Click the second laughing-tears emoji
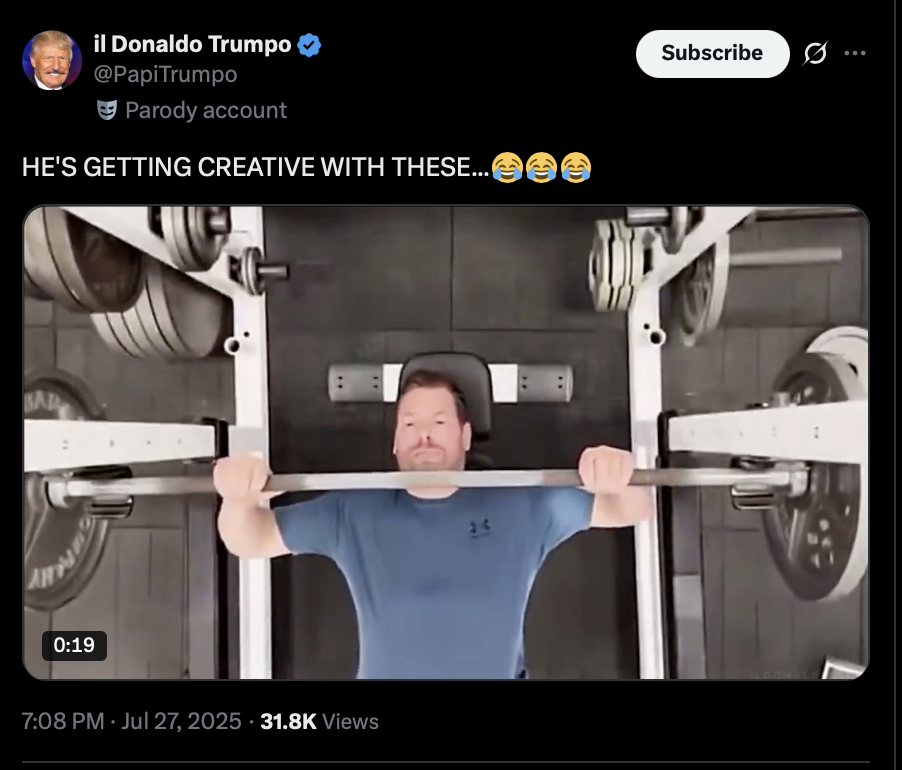Viewport: 902px width, 770px height. pyautogui.click(x=541, y=167)
